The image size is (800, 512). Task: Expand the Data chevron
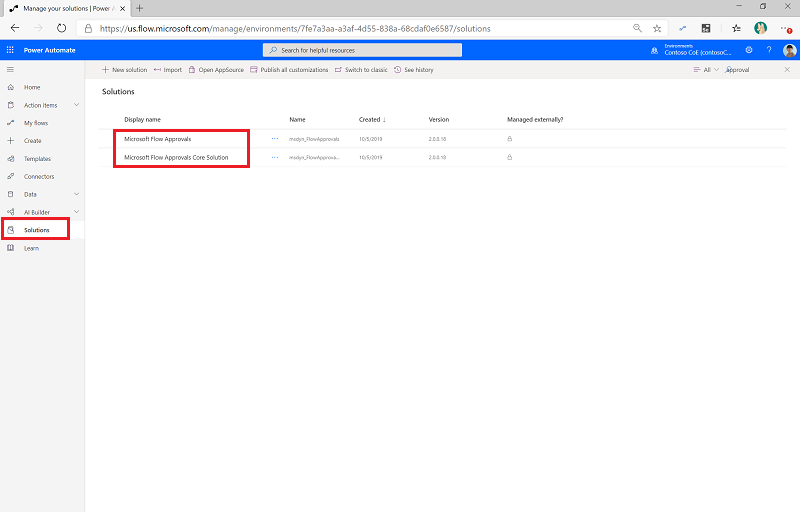pos(77,194)
